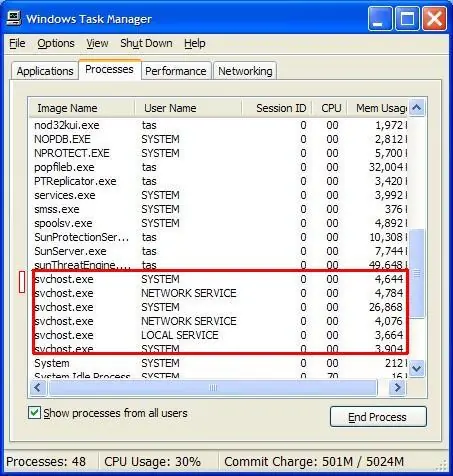Click the Task Manager title bar icon

pos(14,18)
